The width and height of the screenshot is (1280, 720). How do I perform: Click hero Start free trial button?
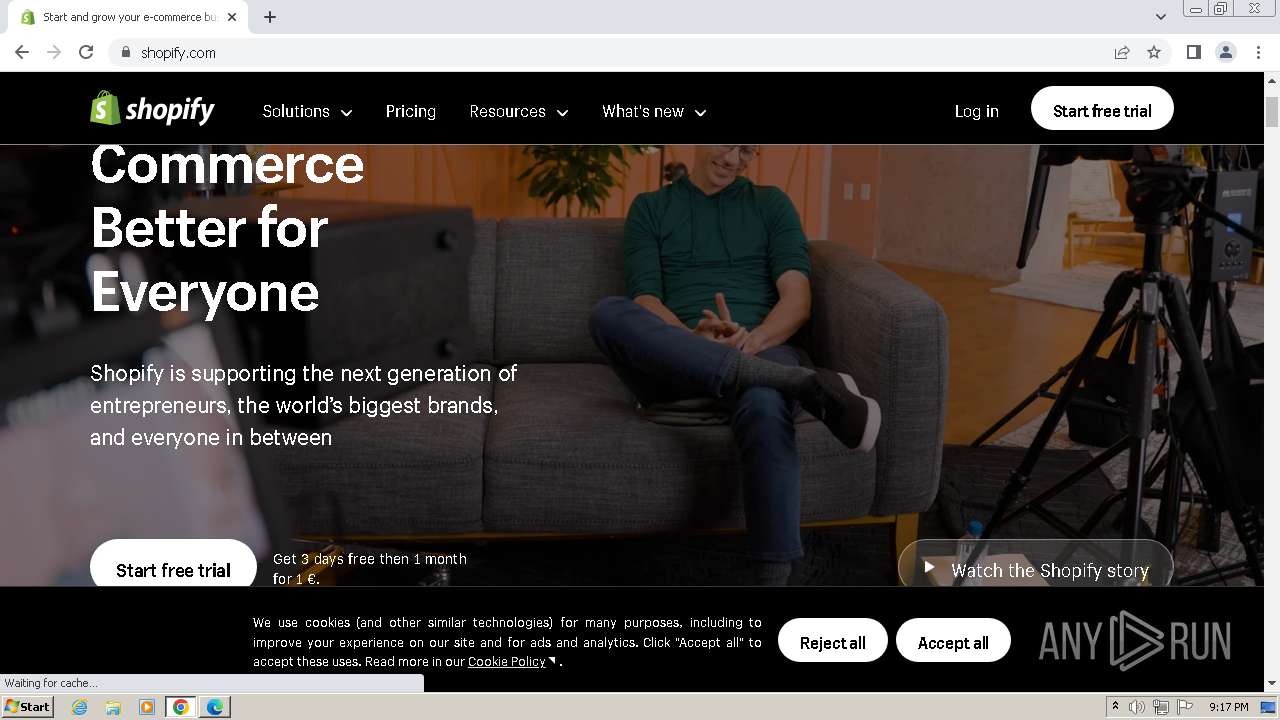tap(173, 564)
